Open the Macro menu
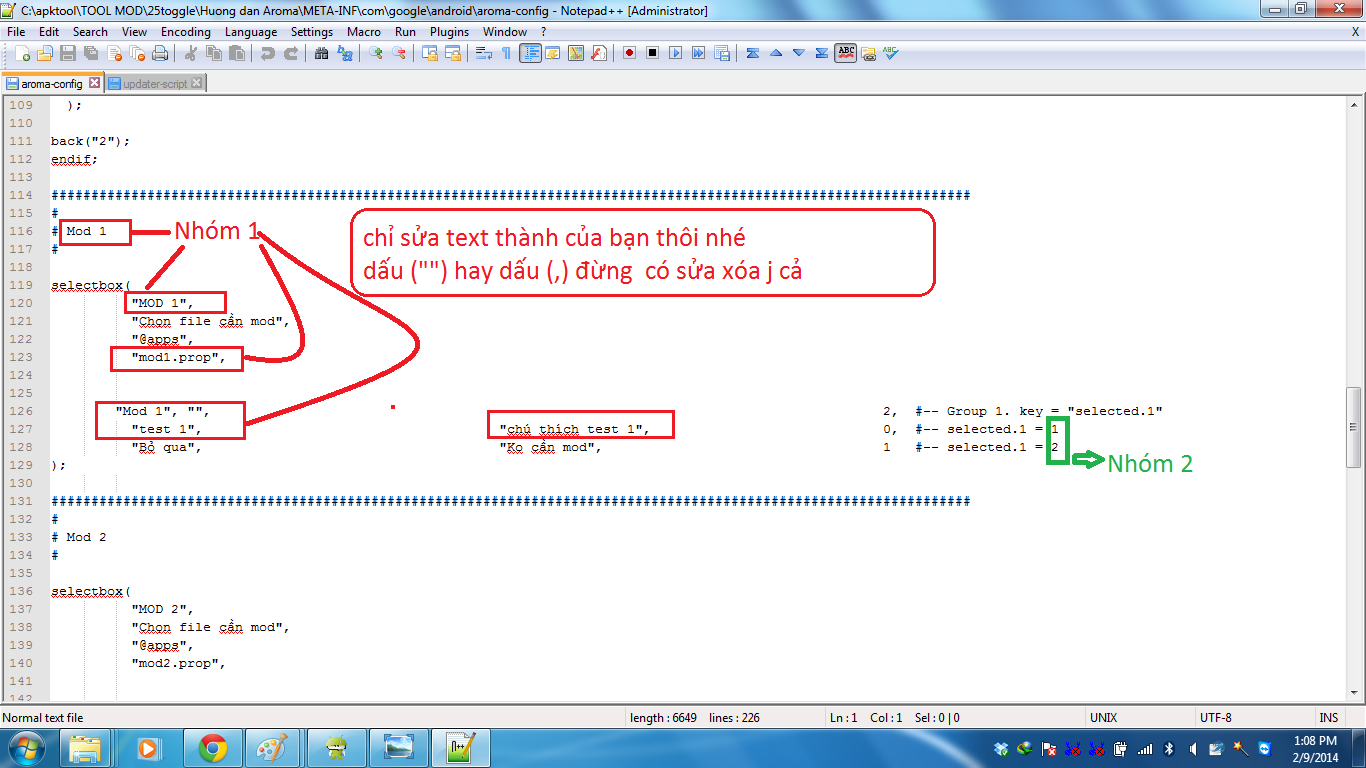The height and width of the screenshot is (768, 1366). coord(364,32)
